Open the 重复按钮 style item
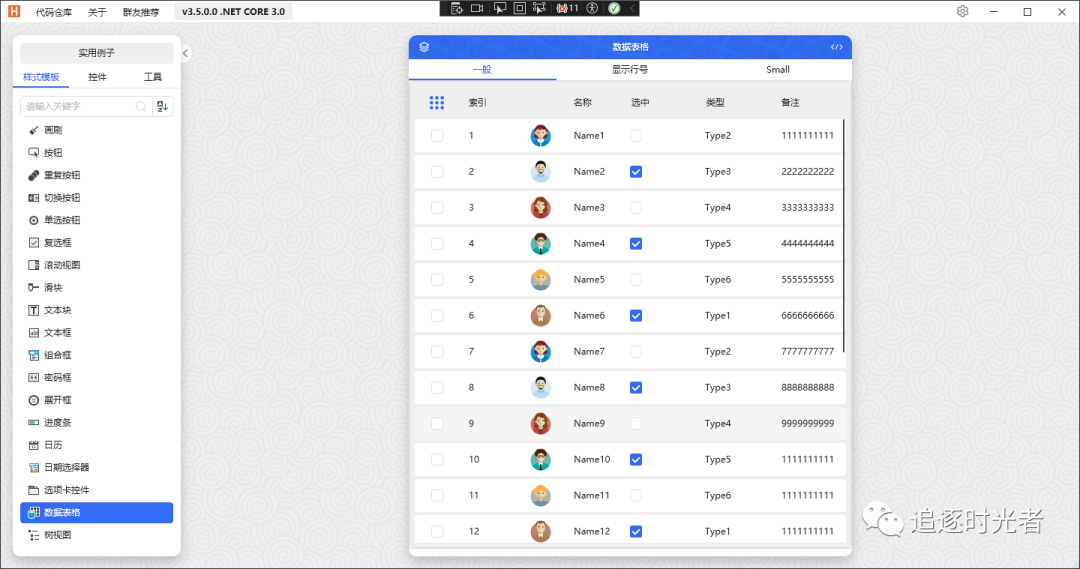This screenshot has width=1080, height=569. click(96, 175)
